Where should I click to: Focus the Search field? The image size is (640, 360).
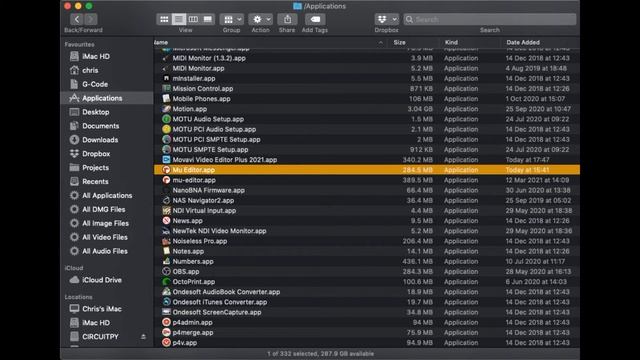(x=490, y=19)
